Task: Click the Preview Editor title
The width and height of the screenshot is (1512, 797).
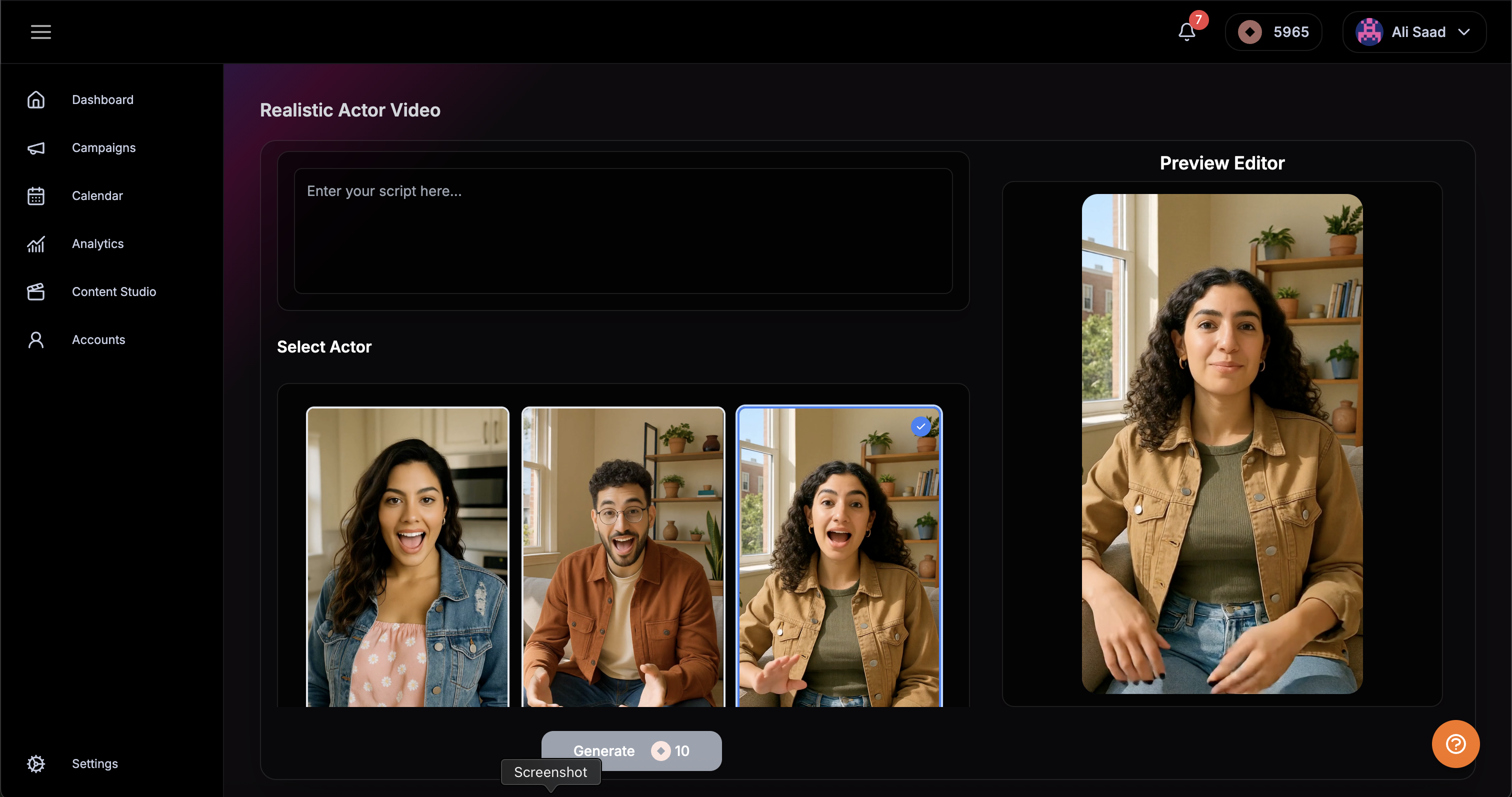Action: coord(1222,162)
